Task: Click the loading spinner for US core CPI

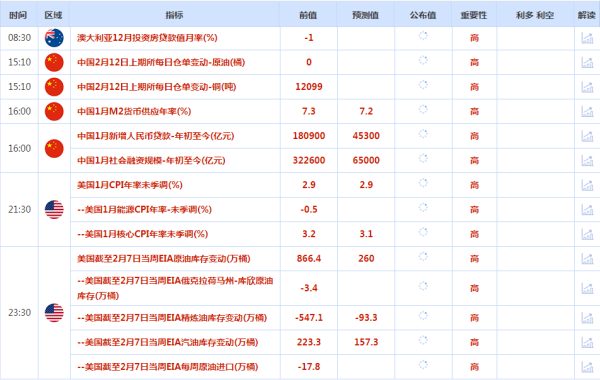Action: point(423,232)
